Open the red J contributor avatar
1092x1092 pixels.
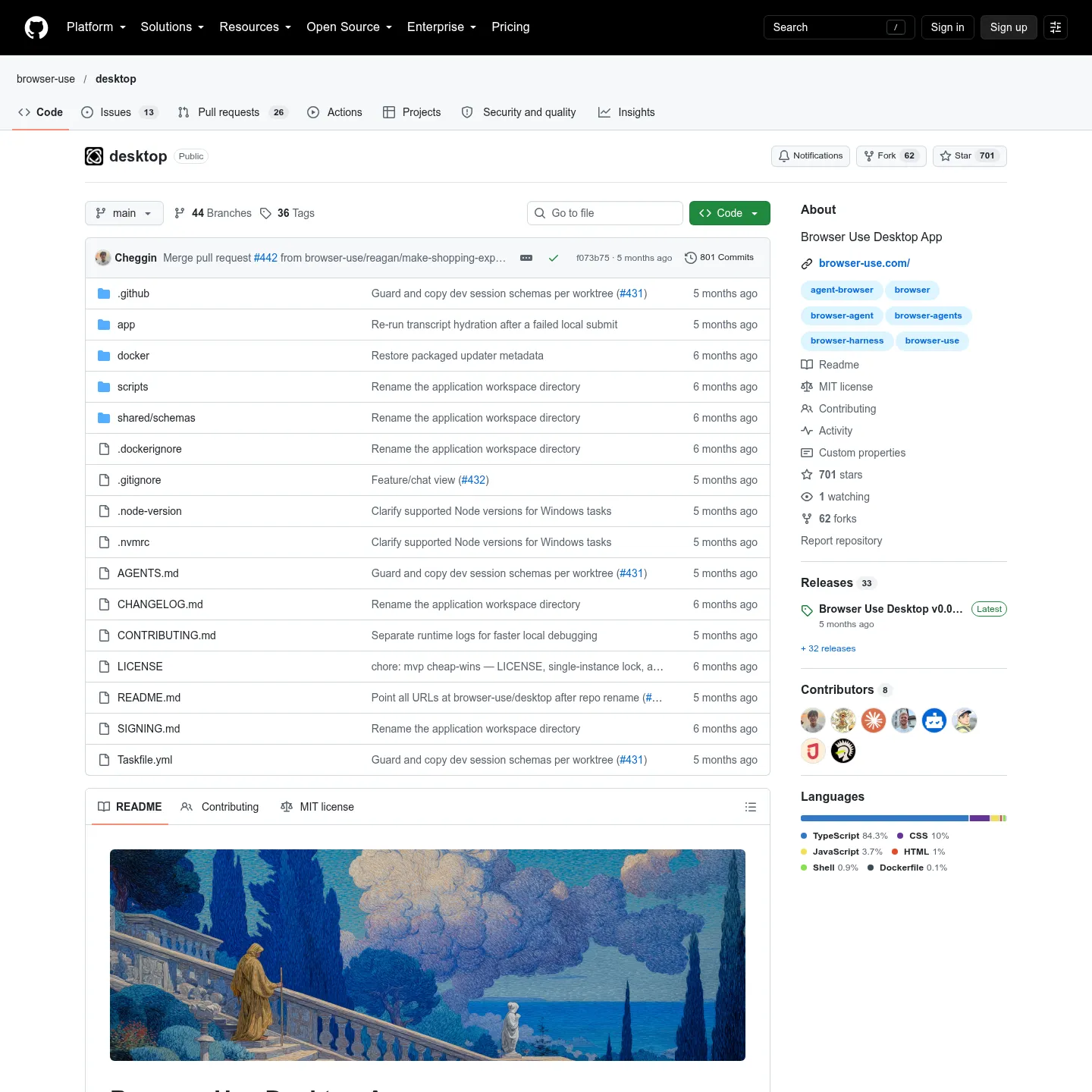[813, 751]
